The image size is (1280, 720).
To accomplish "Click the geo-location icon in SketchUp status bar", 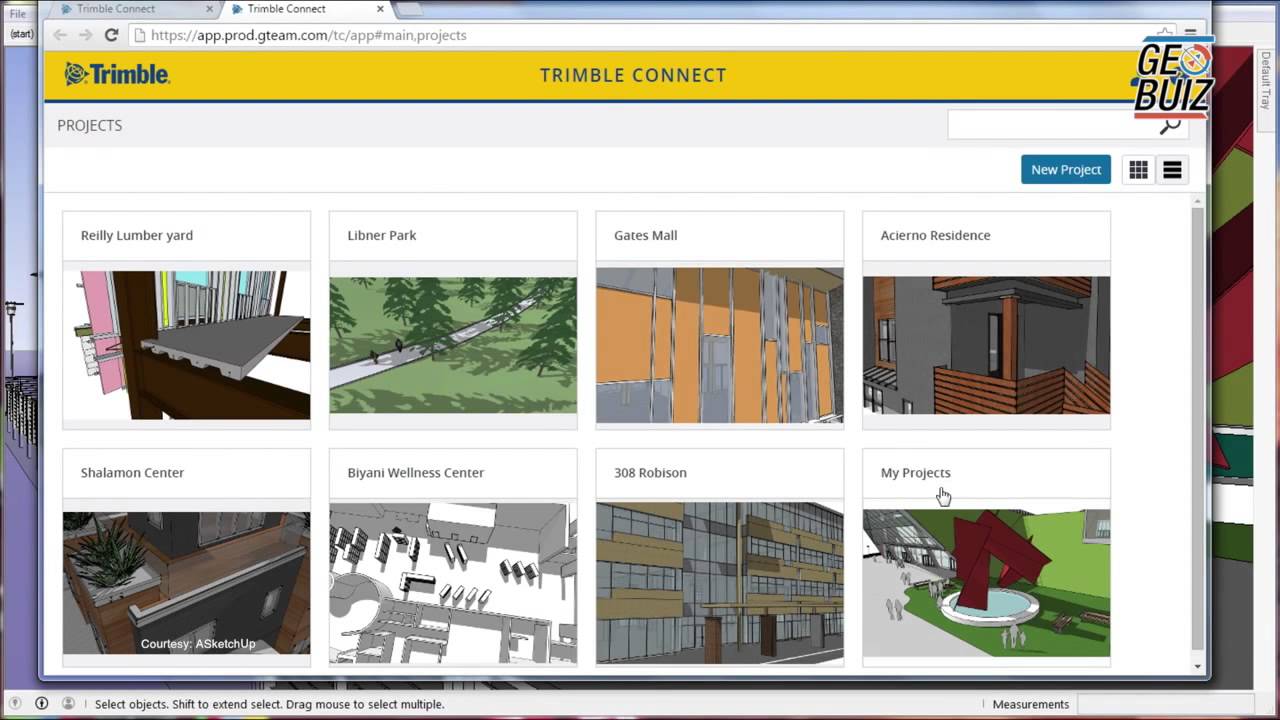I will tap(16, 704).
